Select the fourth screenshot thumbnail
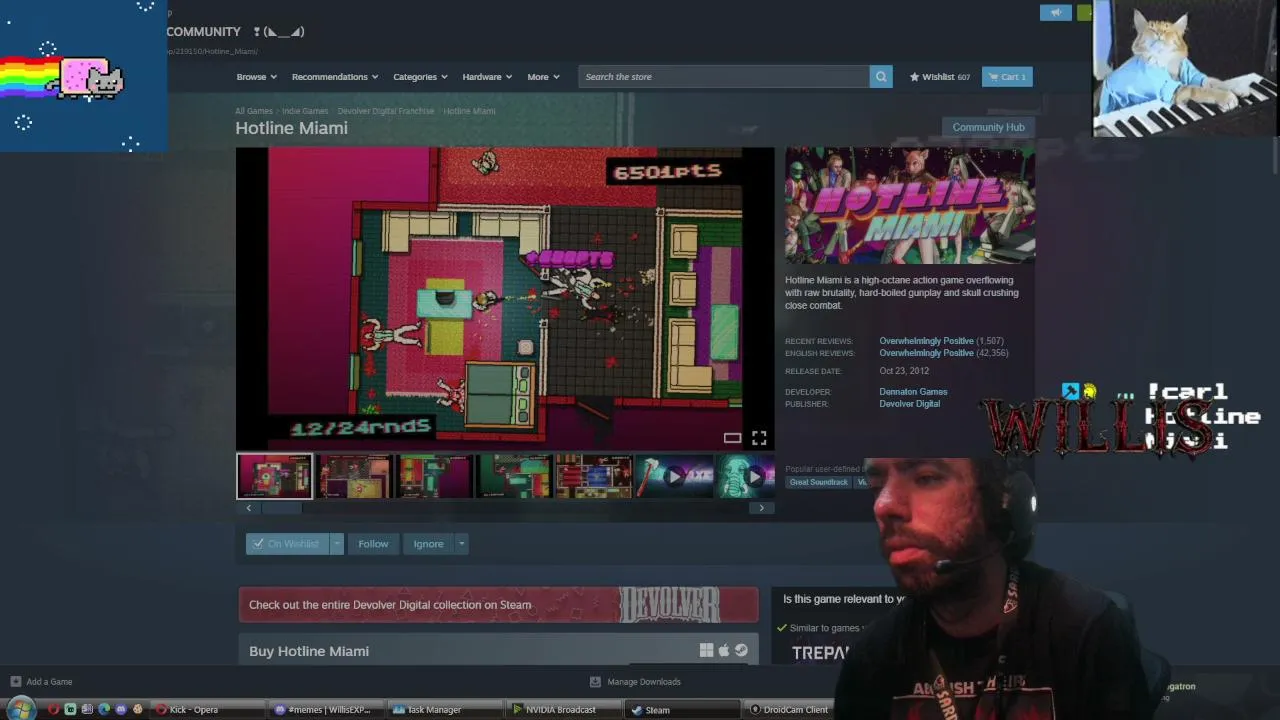 coord(514,477)
